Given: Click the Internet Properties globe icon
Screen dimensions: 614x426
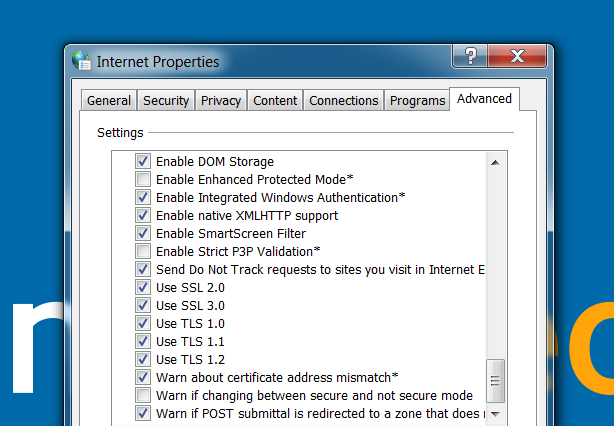Looking at the screenshot, I should tap(81, 61).
